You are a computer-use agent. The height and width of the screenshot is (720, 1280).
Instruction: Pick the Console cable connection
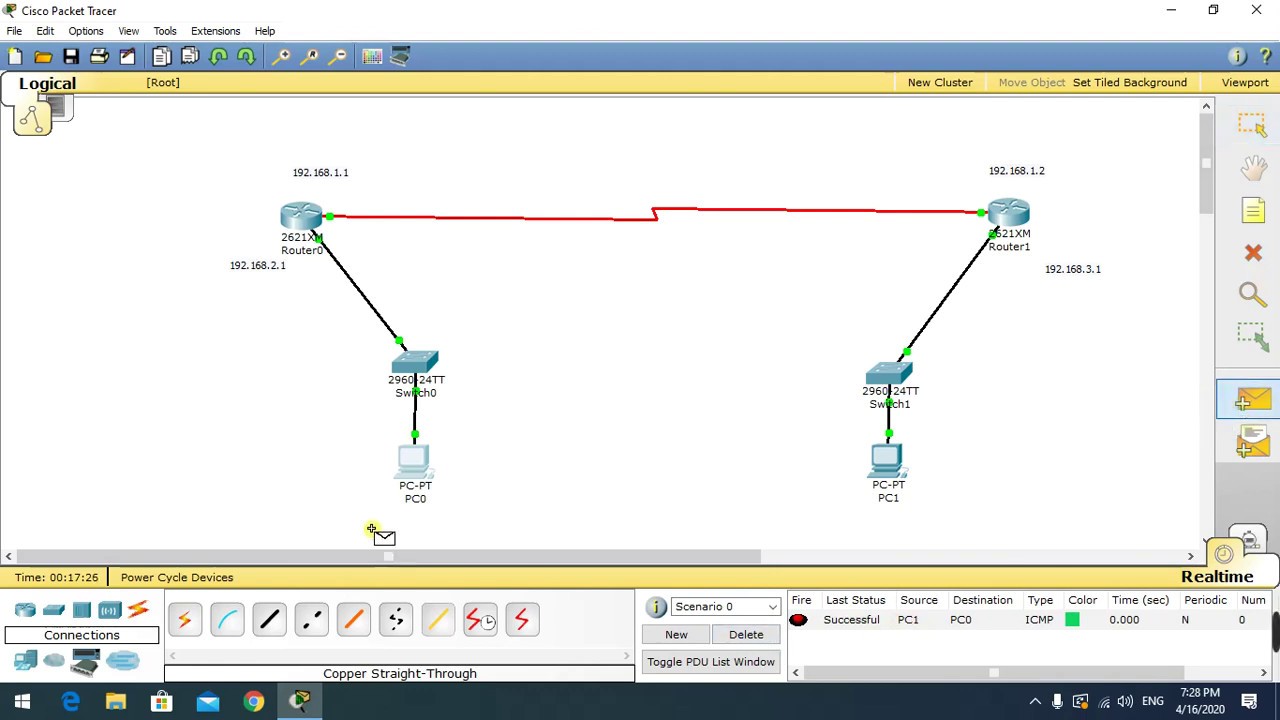[x=227, y=620]
